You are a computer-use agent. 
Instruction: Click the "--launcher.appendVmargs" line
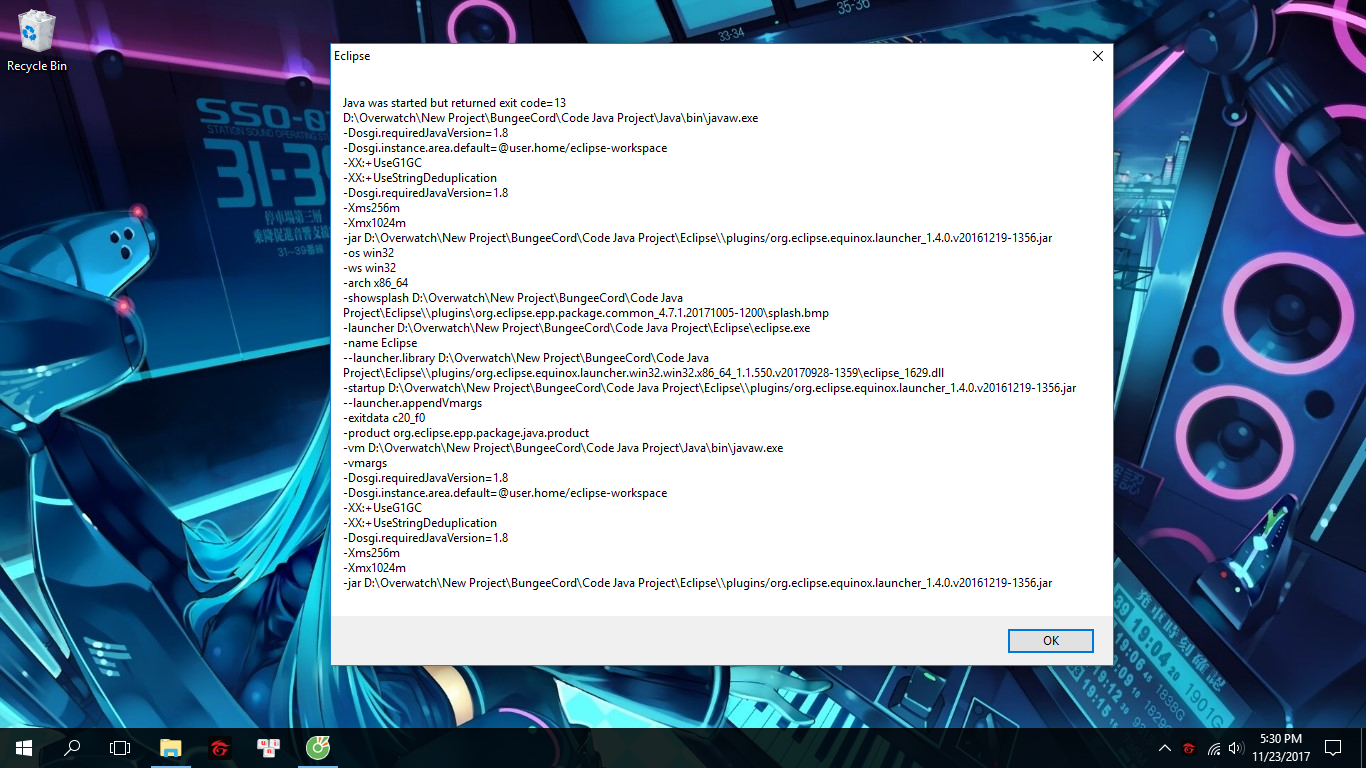tap(412, 403)
